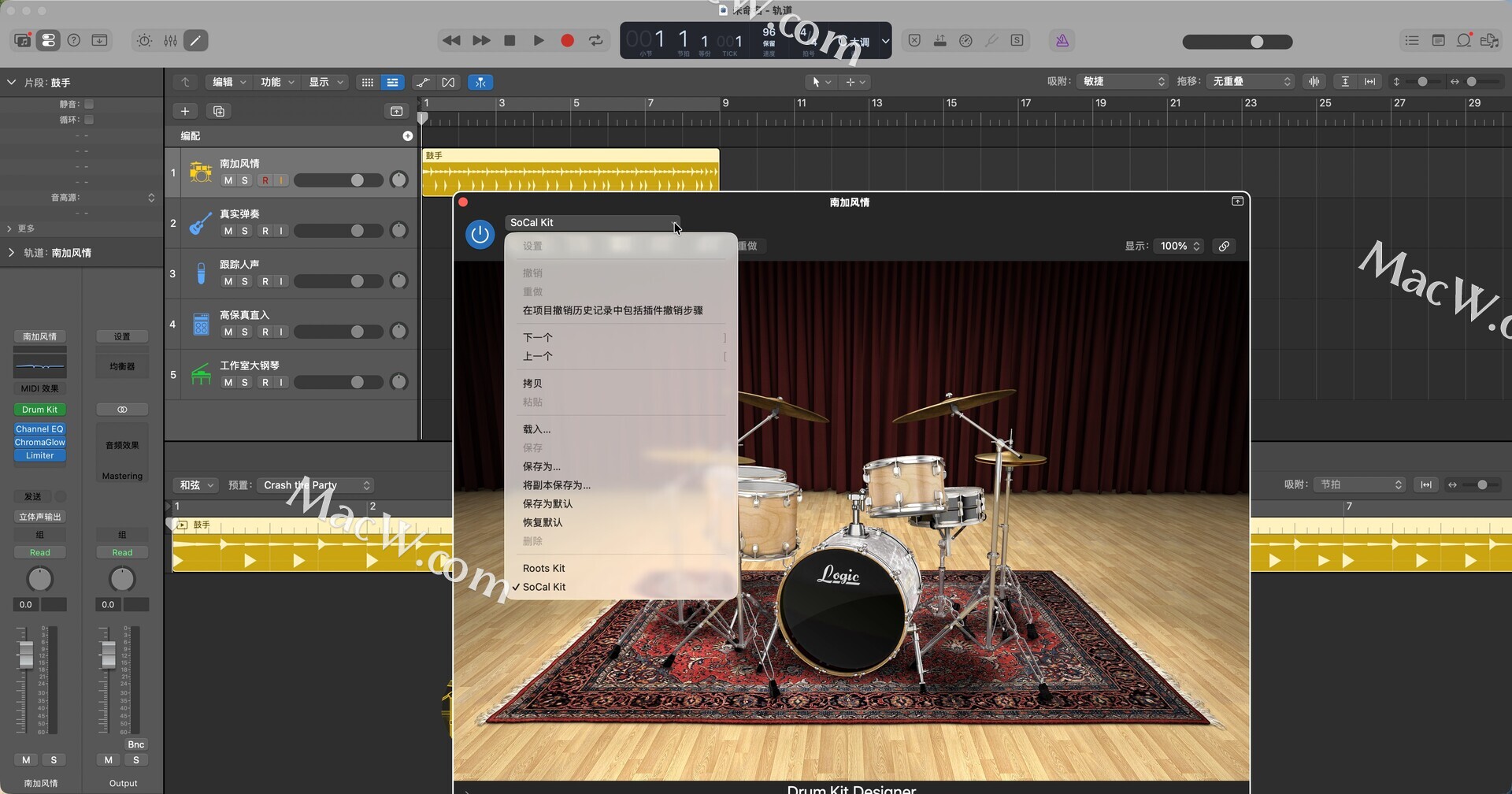Mute the 南加风情 drum track

(228, 181)
